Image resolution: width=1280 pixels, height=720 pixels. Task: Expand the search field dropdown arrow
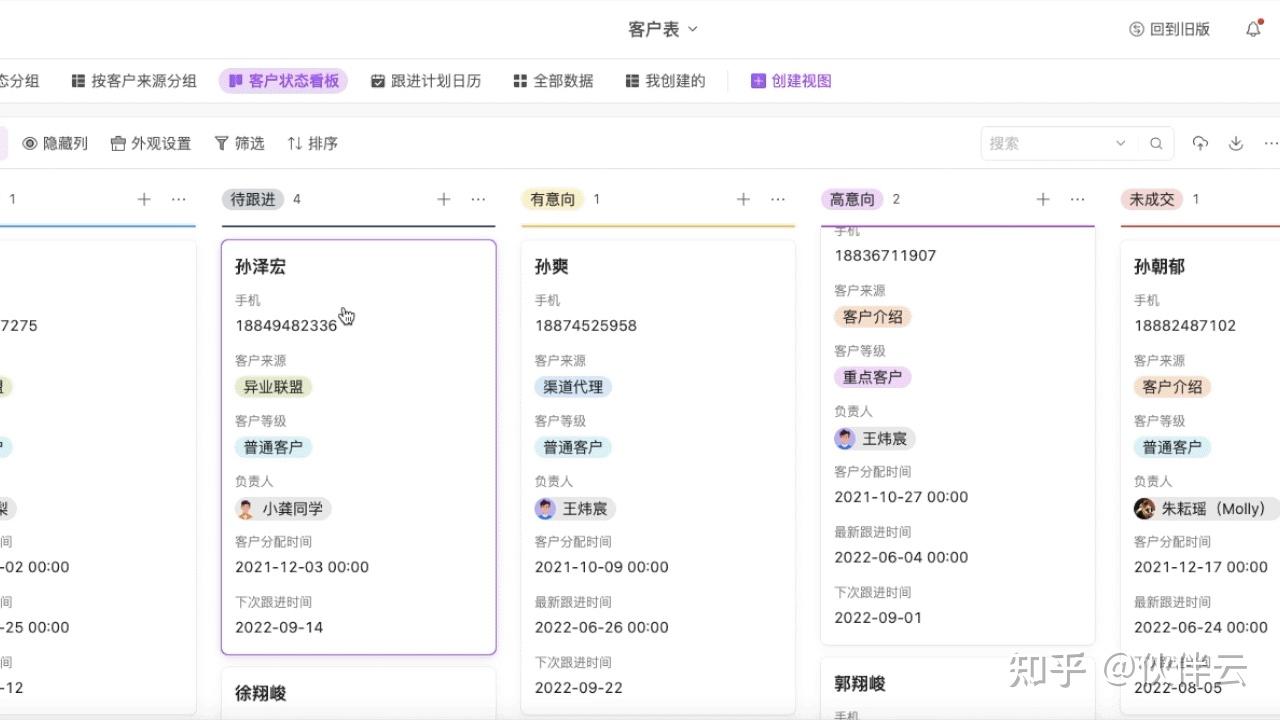coord(1121,144)
